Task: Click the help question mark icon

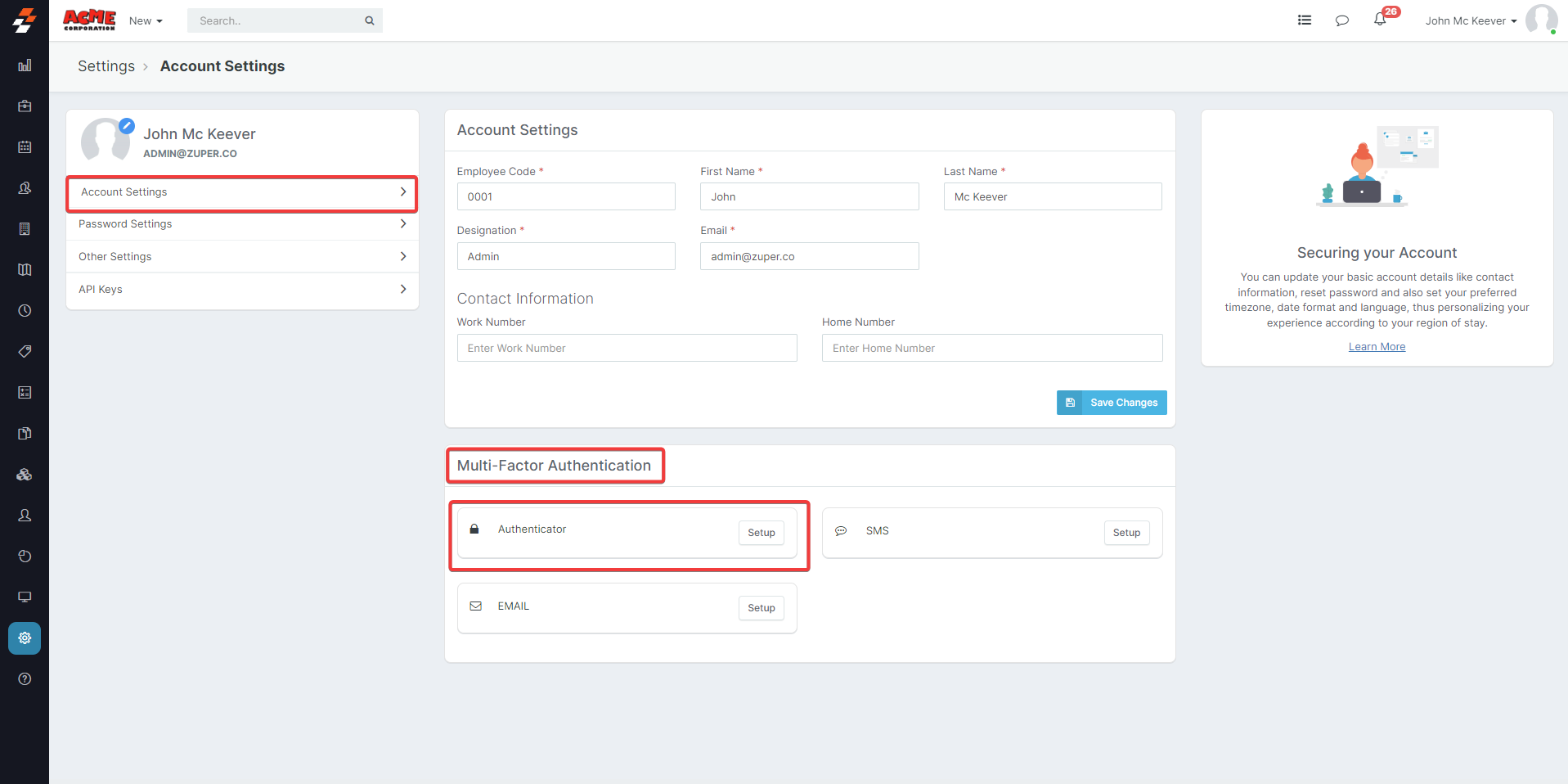Action: 25,679
